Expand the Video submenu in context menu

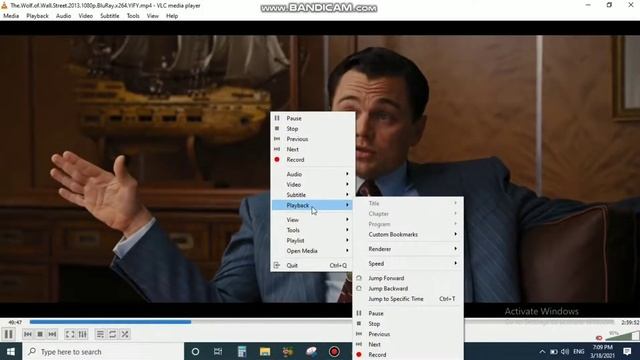coord(313,184)
